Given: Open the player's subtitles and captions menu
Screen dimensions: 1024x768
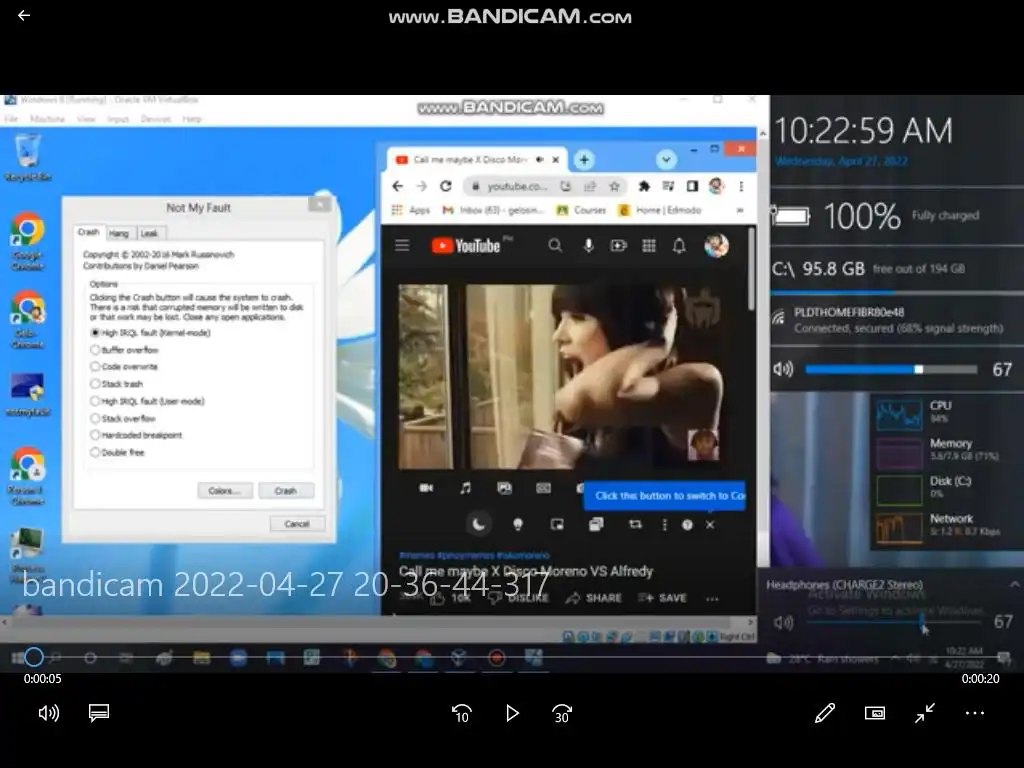Looking at the screenshot, I should (99, 712).
